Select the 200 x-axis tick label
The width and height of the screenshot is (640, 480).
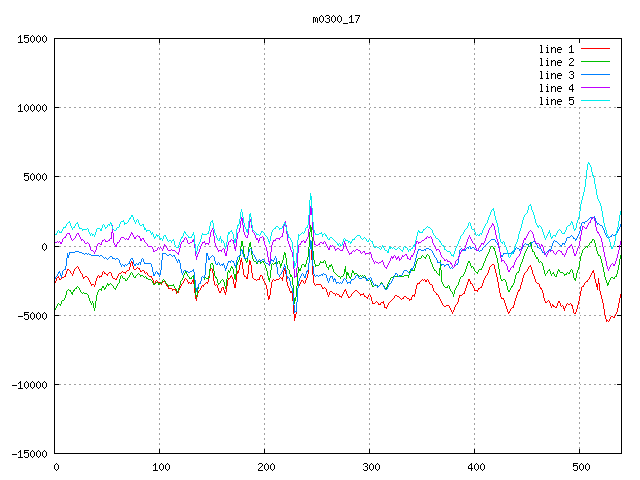[x=265, y=467]
